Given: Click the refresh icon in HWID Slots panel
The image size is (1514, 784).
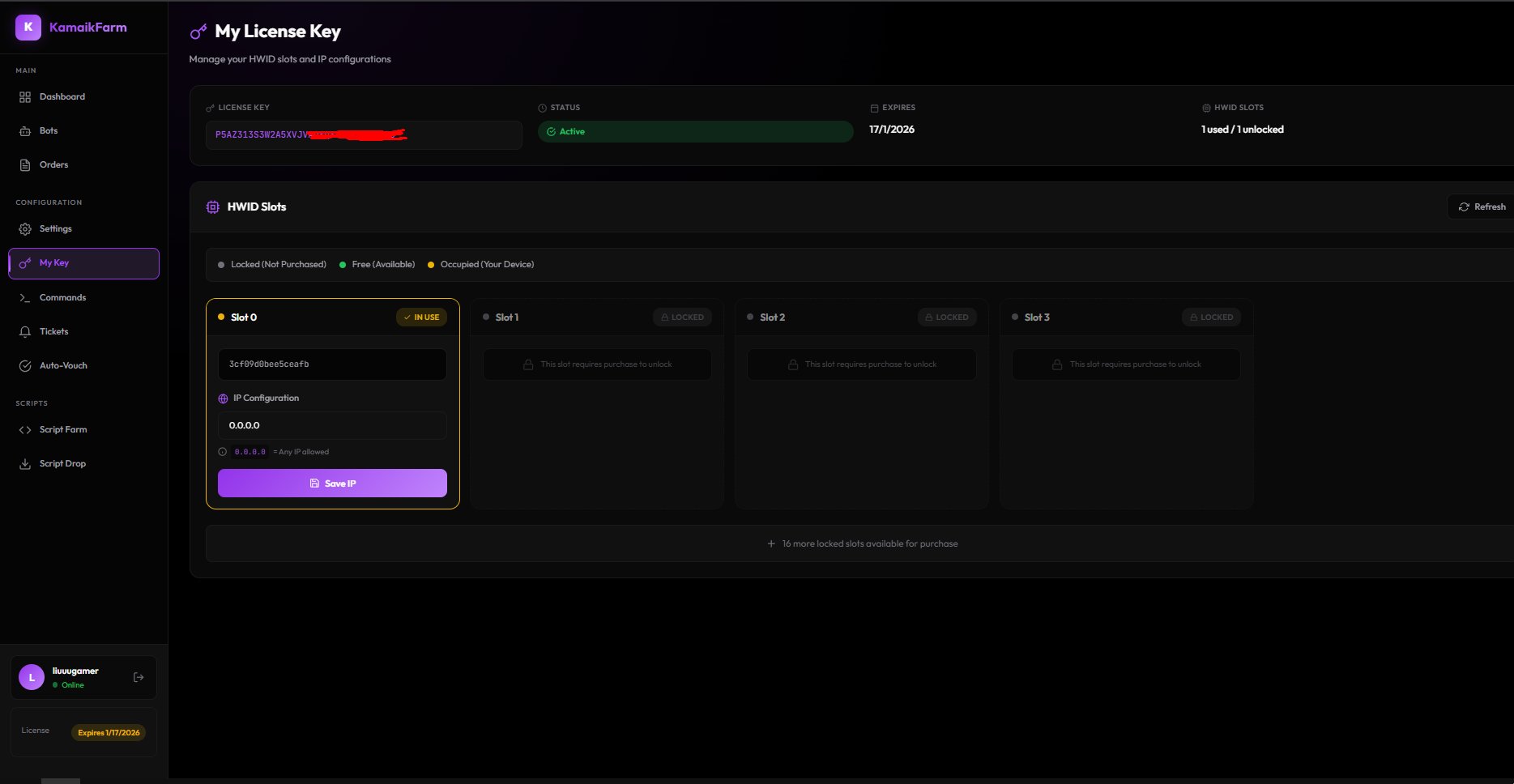Looking at the screenshot, I should click(1464, 207).
